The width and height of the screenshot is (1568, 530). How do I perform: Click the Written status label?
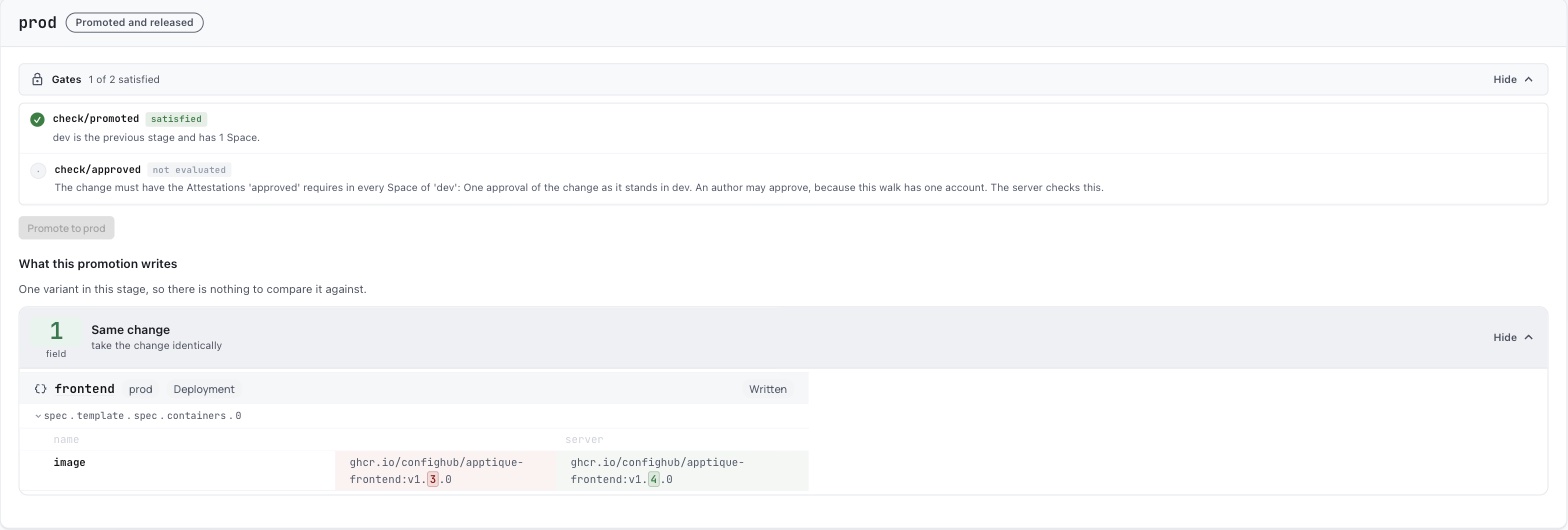pyautogui.click(x=768, y=389)
